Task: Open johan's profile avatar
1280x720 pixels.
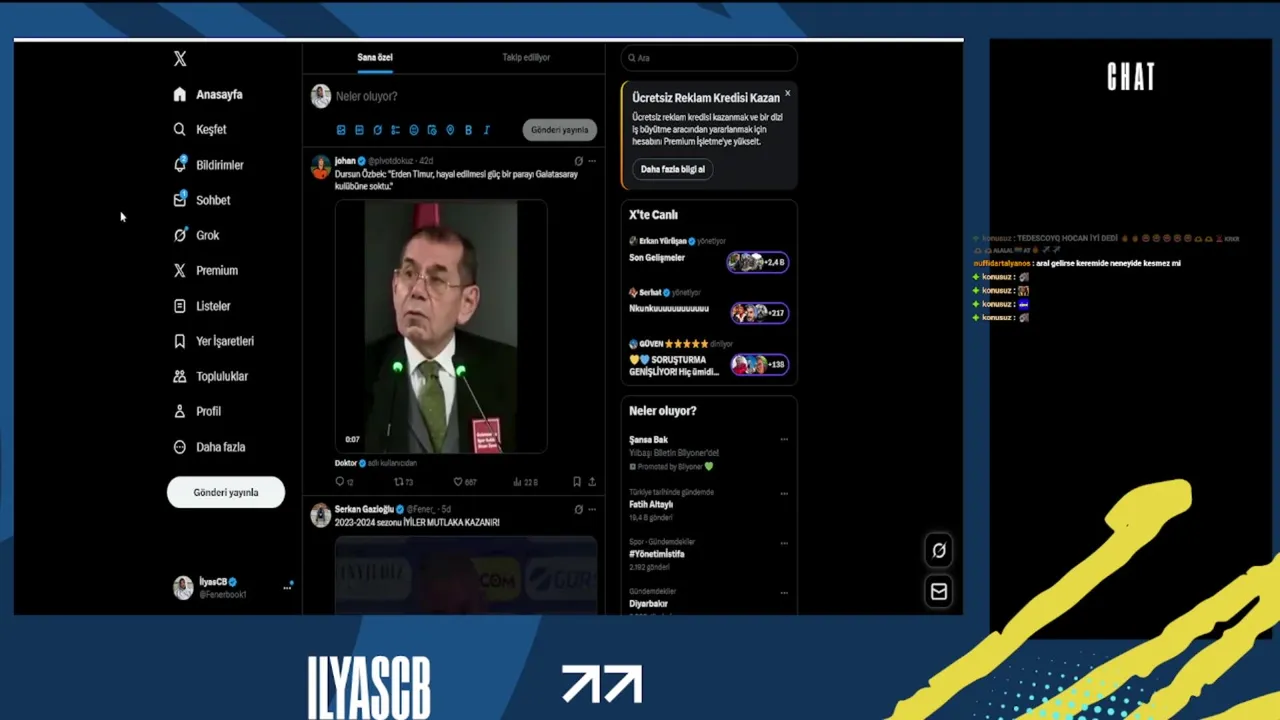Action: (321, 167)
